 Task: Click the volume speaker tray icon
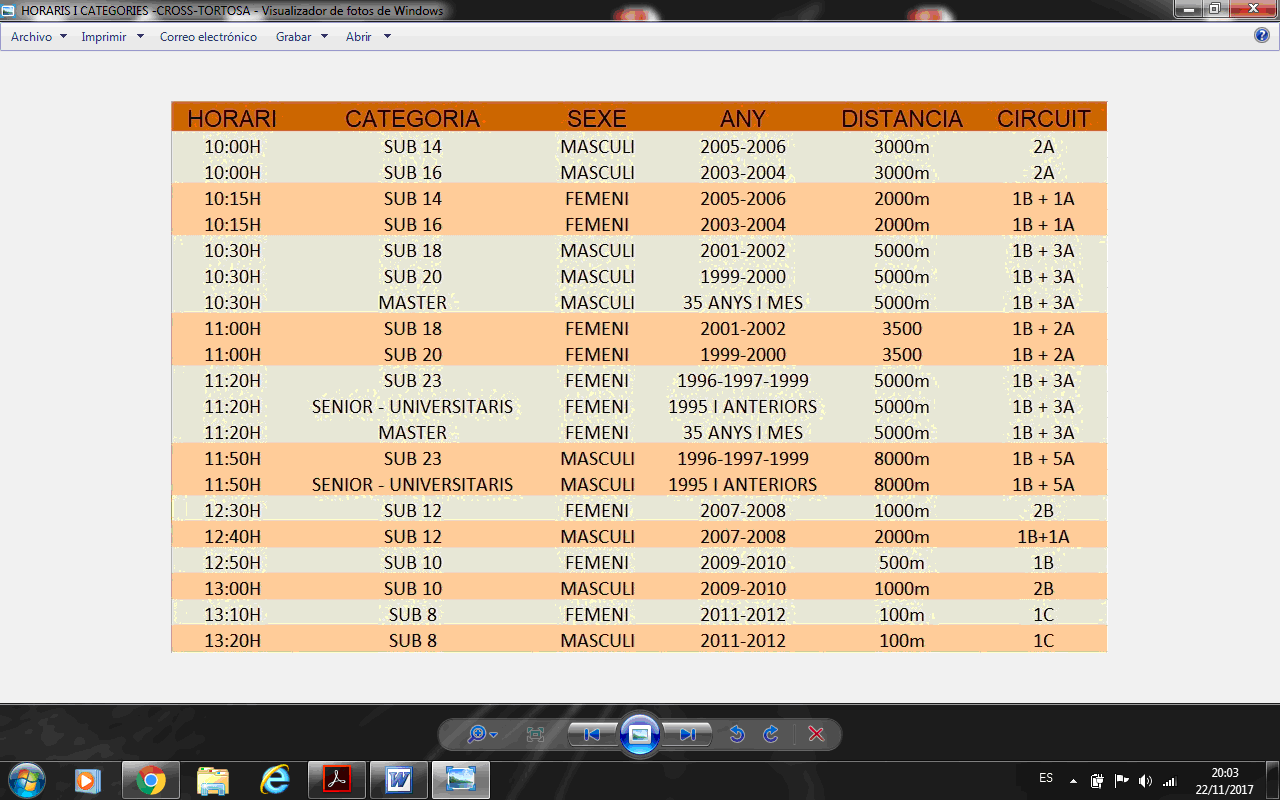click(x=1145, y=780)
